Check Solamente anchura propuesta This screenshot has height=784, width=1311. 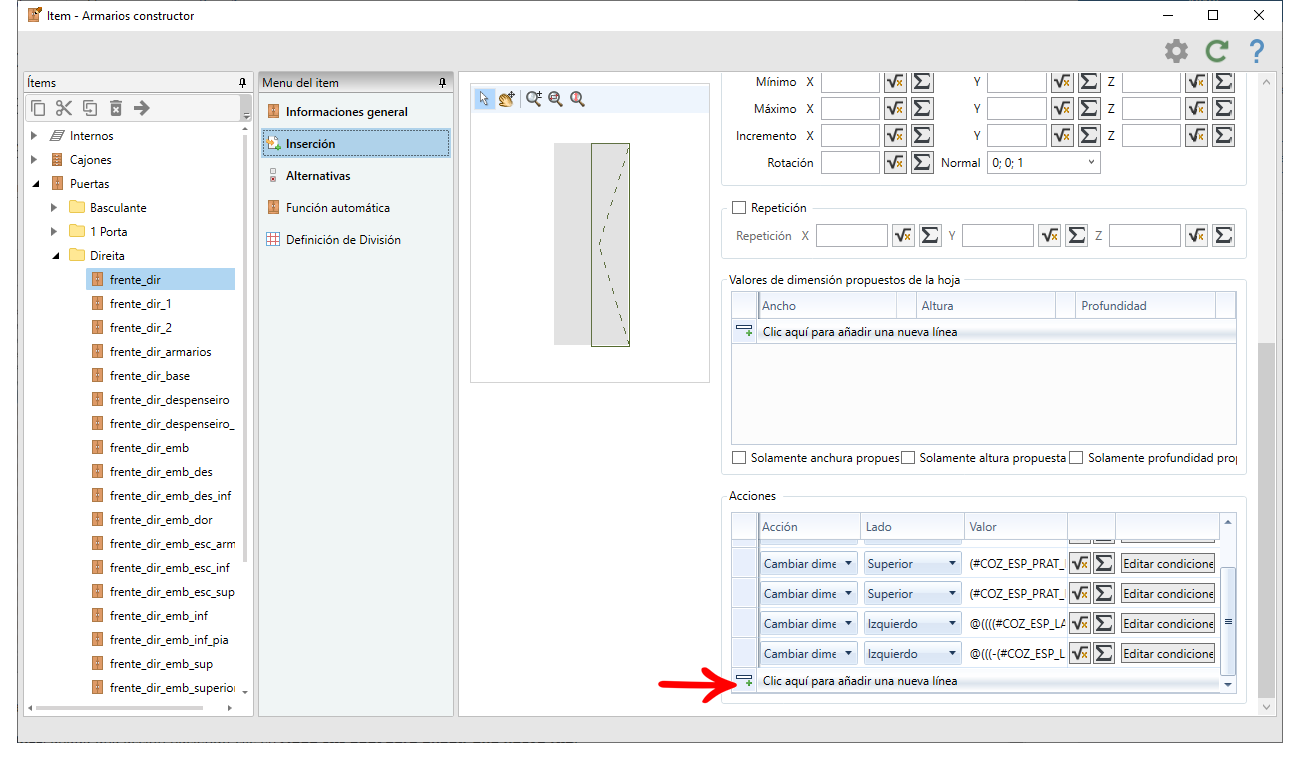tap(740, 458)
